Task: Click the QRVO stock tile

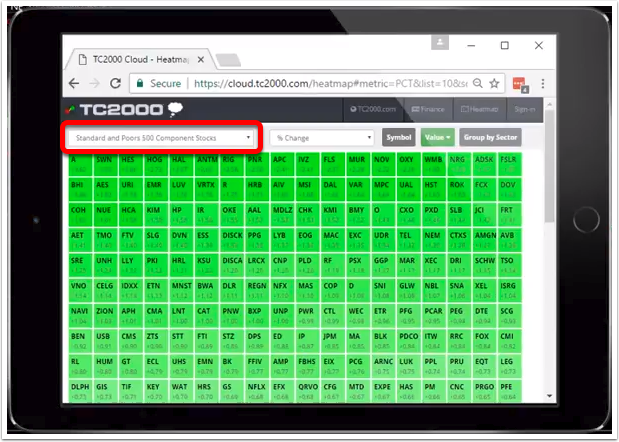Action: (x=307, y=391)
